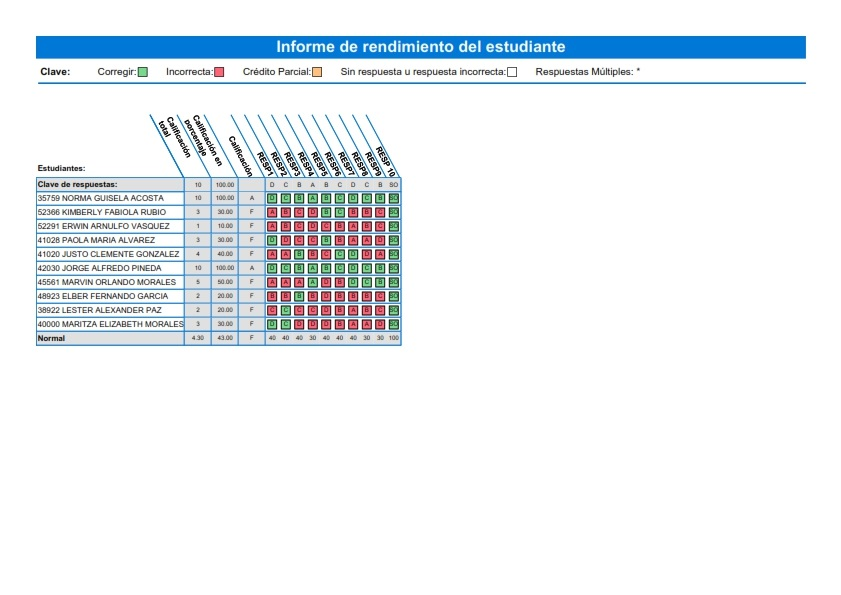Click the 10.00 percentage for ERWIN ARNULFO VASQUEZ
The image size is (841, 595).
(x=225, y=226)
